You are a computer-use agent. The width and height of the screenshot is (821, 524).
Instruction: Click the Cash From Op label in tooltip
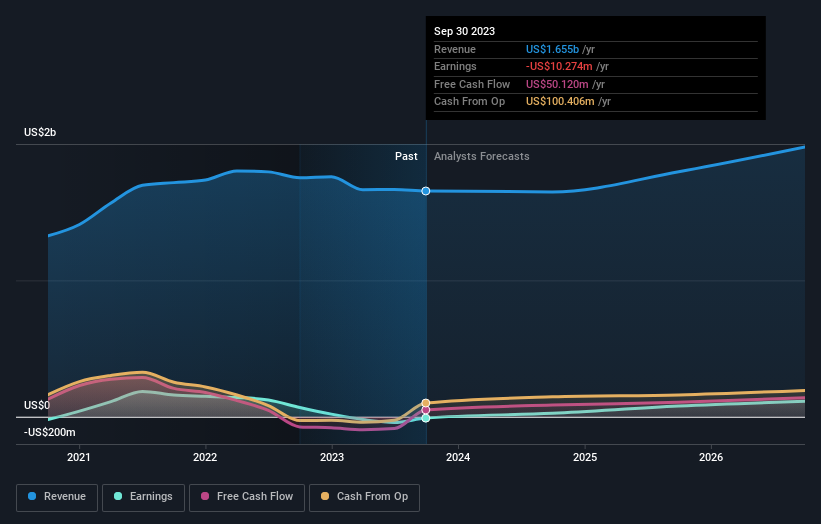point(470,102)
